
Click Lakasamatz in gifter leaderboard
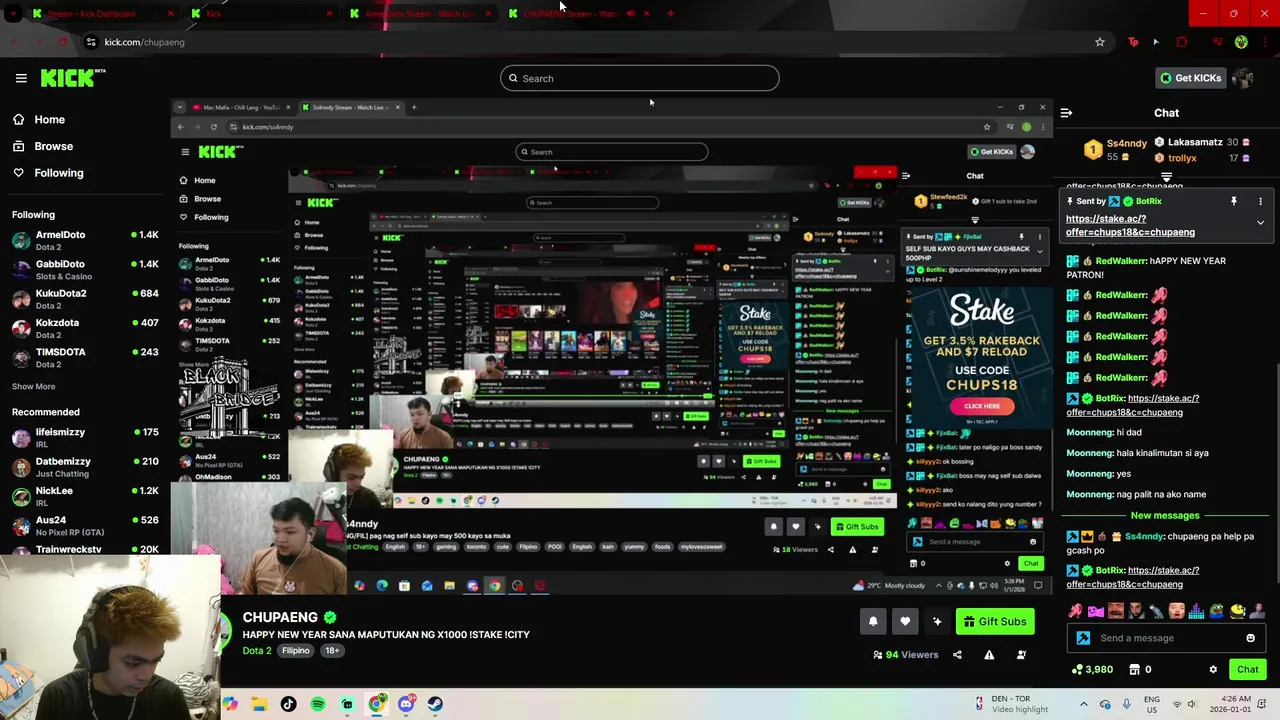point(1195,142)
